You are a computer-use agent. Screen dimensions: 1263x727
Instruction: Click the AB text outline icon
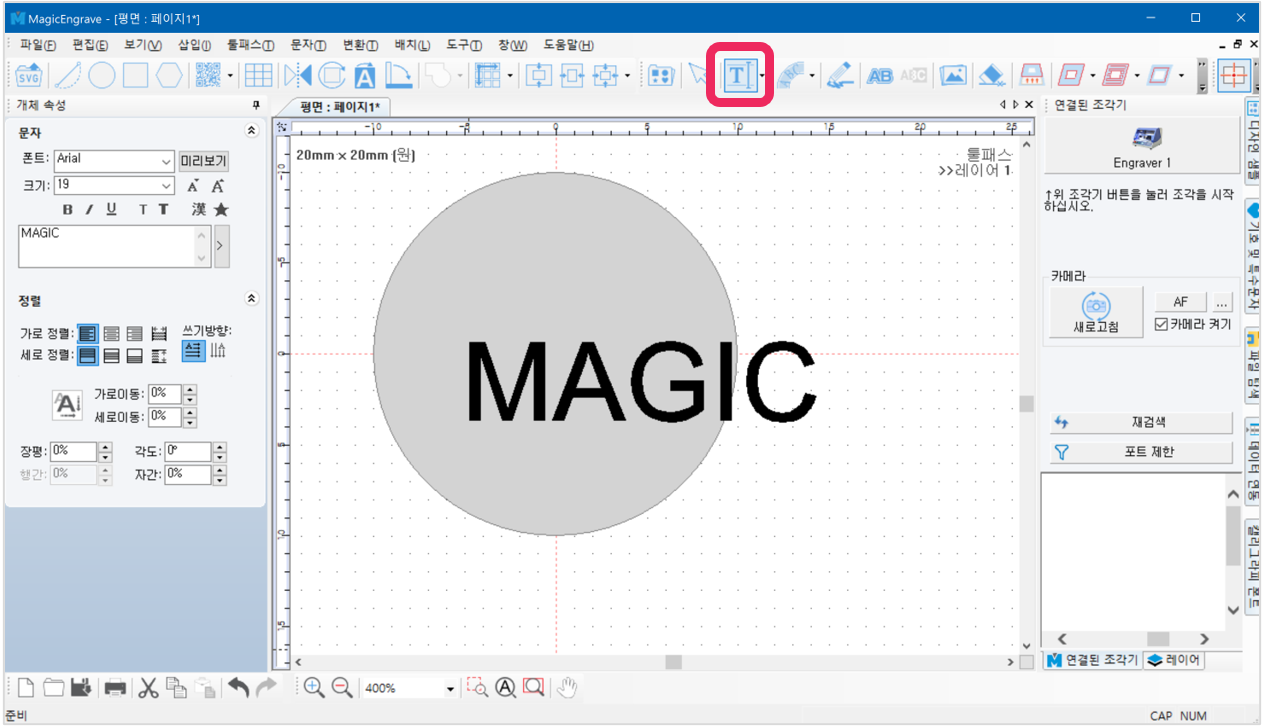[880, 75]
